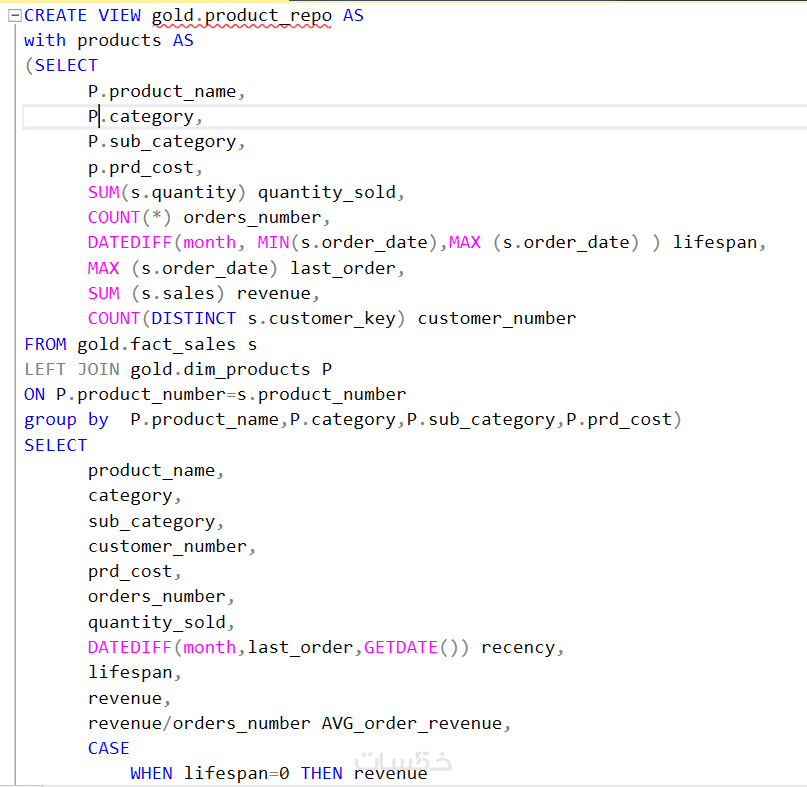
Task: Click the lifespan alias after DATEDIFF
Action: click(x=715, y=242)
